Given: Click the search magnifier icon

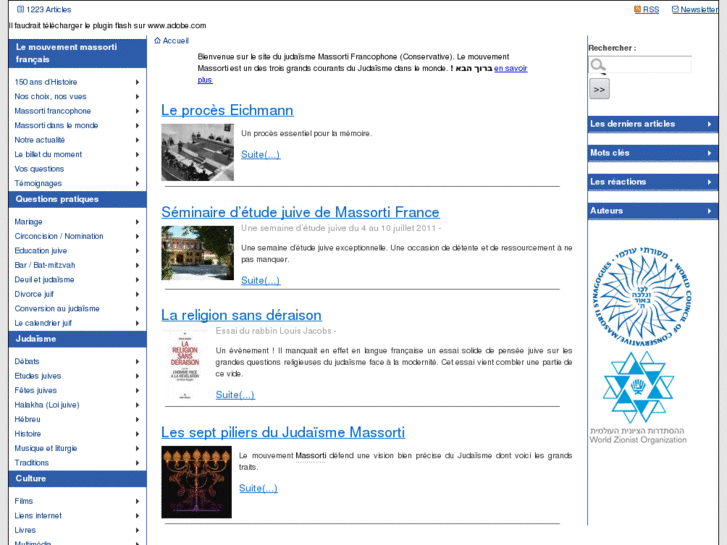Looking at the screenshot, I should pyautogui.click(x=598, y=65).
